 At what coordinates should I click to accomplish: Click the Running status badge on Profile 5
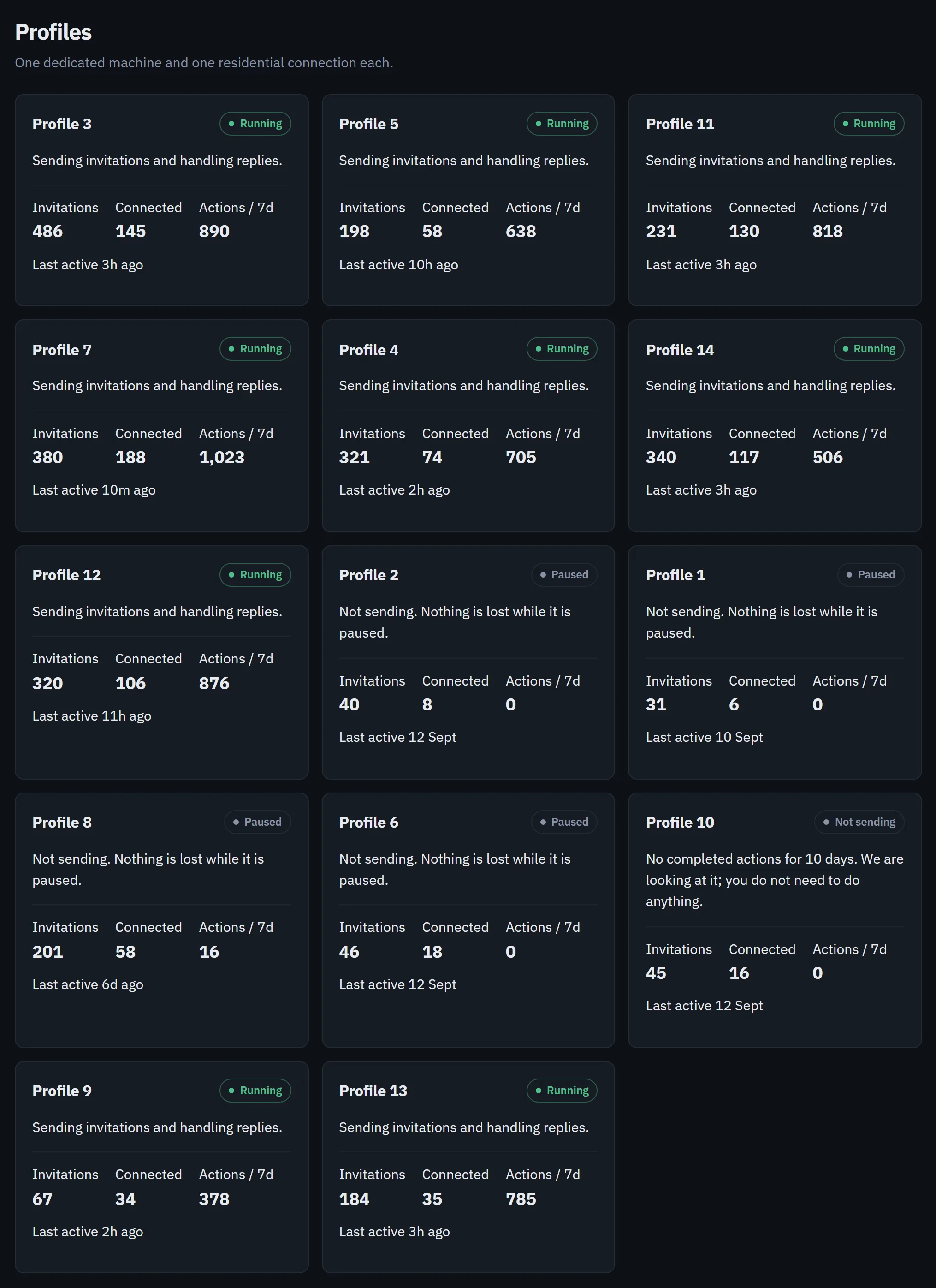click(x=562, y=124)
